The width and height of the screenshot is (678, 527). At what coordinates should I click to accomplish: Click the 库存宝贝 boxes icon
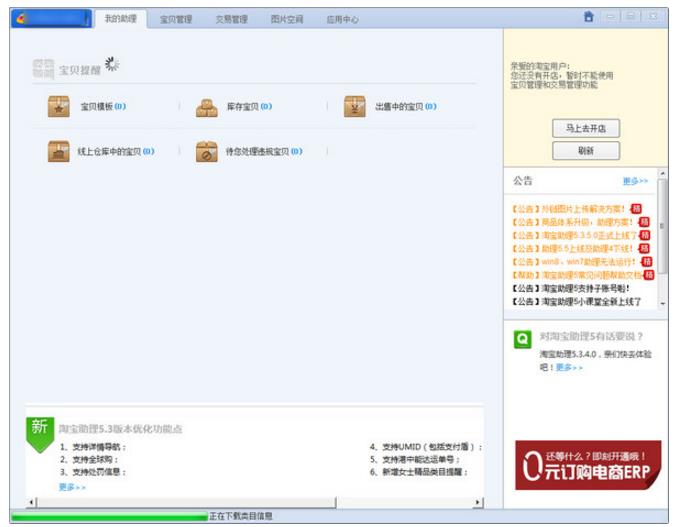coord(206,107)
